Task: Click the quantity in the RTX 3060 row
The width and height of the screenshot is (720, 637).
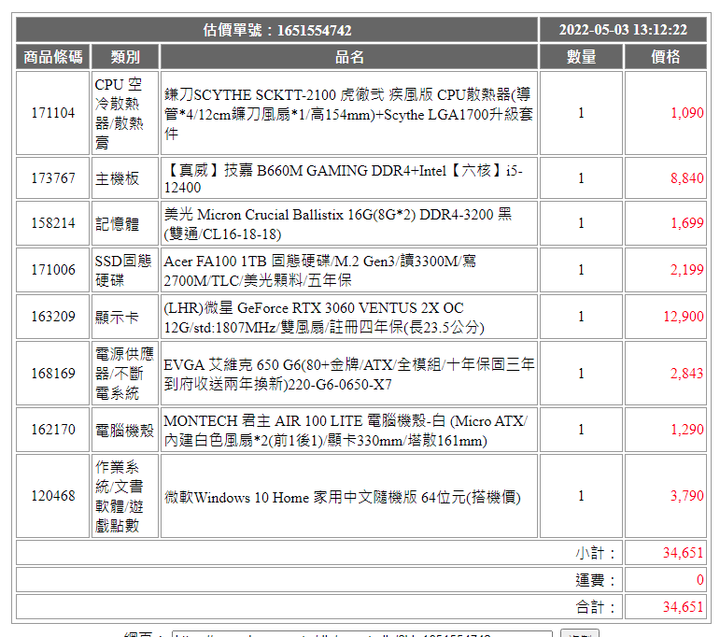Action: [581, 317]
